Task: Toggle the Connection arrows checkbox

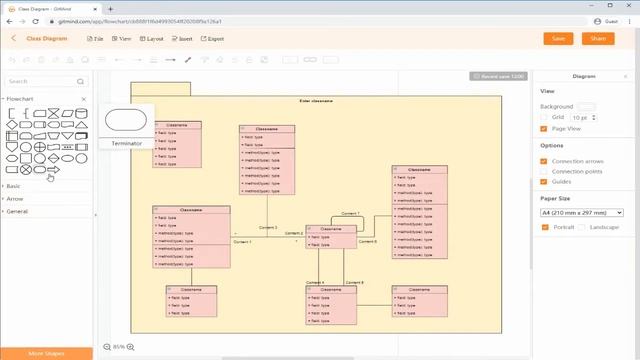Action: (x=544, y=161)
